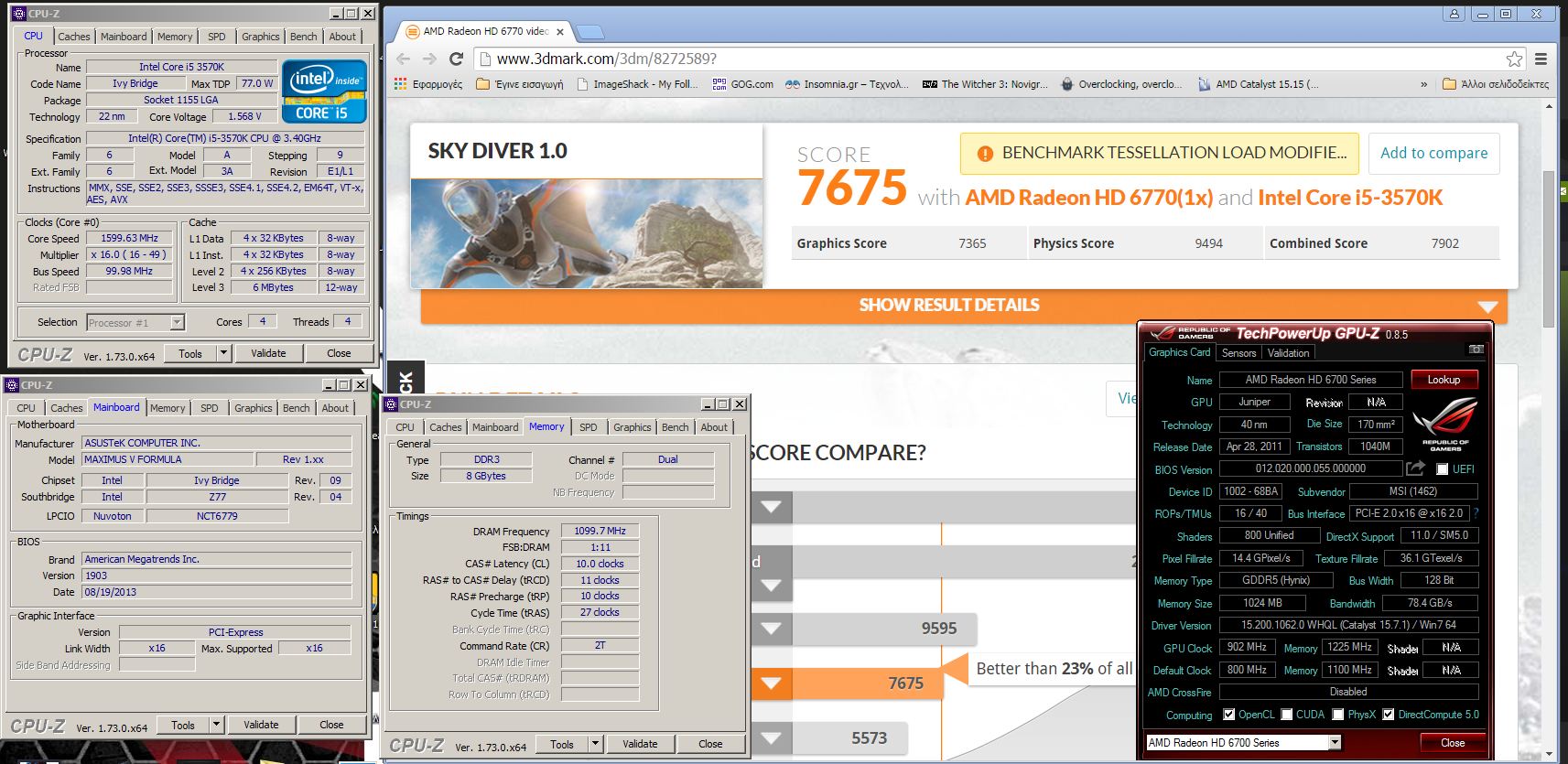Expand the 7675 score comparison row
The height and width of the screenshot is (764, 1568).
(x=772, y=683)
